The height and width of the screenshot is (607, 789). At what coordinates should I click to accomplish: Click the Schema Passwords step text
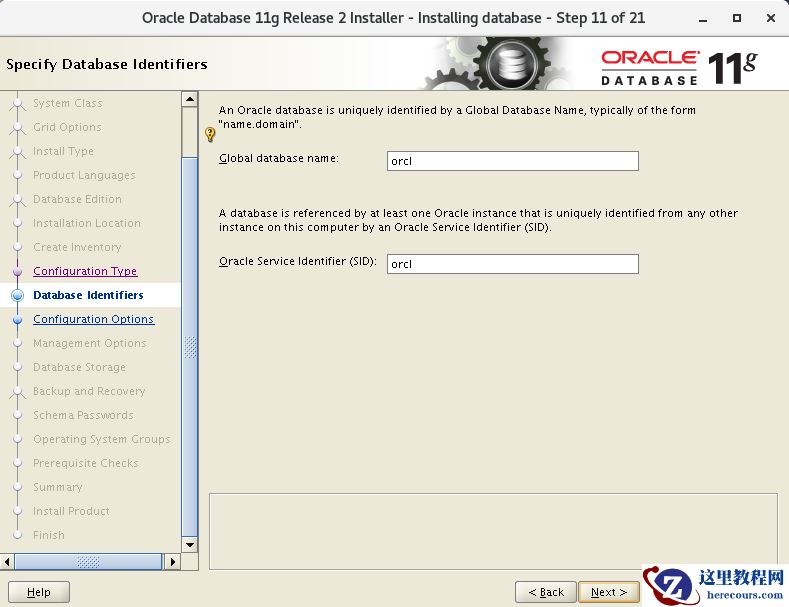tap(84, 415)
